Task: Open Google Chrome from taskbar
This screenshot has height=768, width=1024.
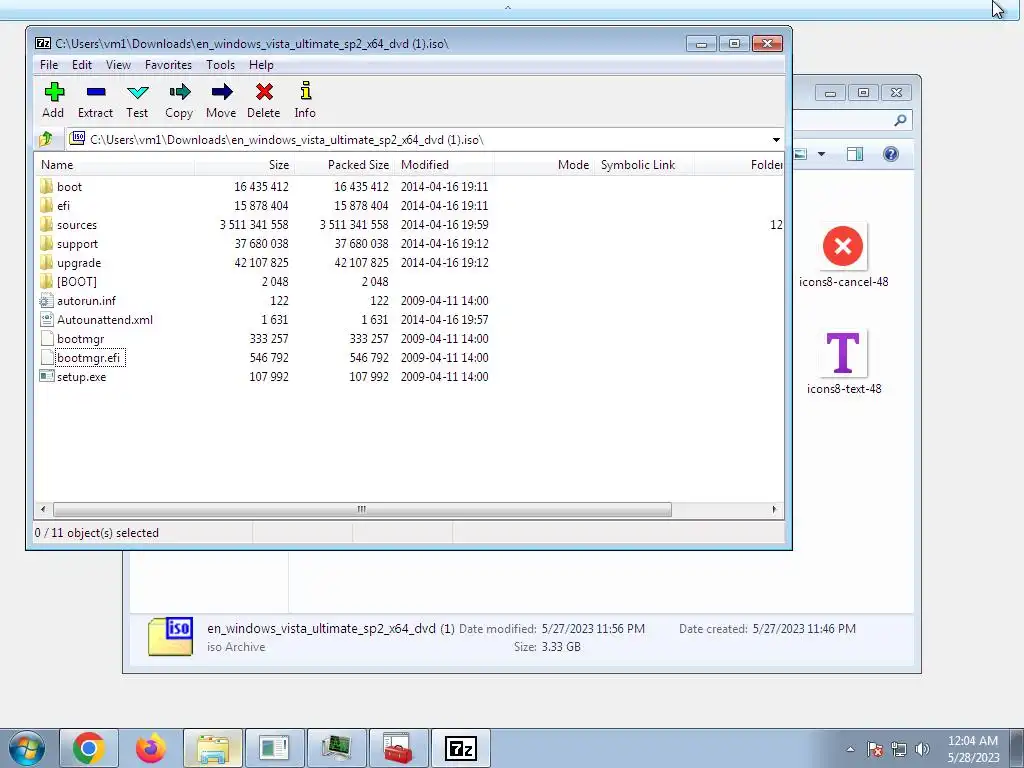Action: (x=89, y=748)
